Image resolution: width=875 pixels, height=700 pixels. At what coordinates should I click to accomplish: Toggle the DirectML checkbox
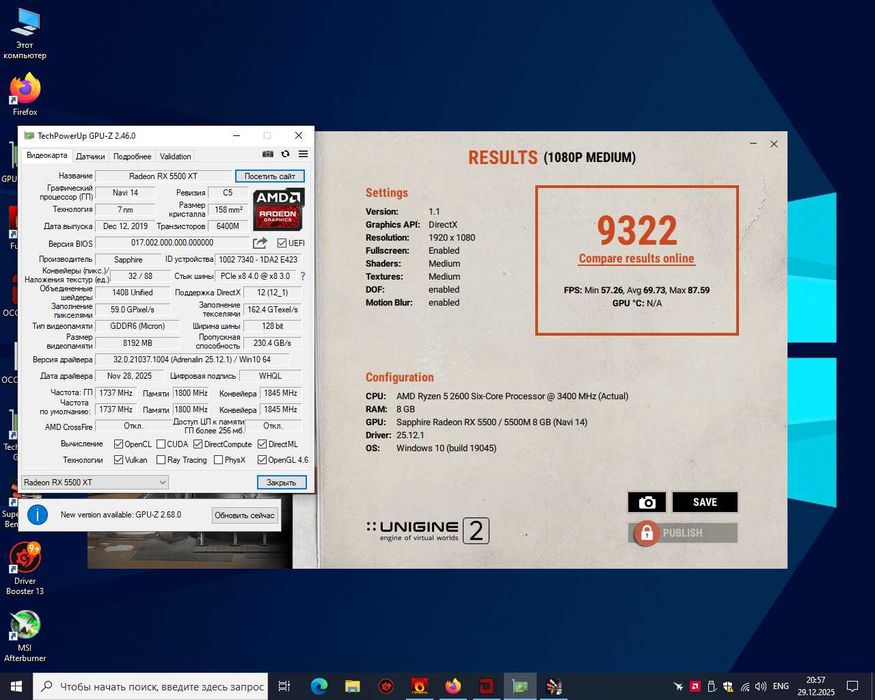[x=262, y=444]
